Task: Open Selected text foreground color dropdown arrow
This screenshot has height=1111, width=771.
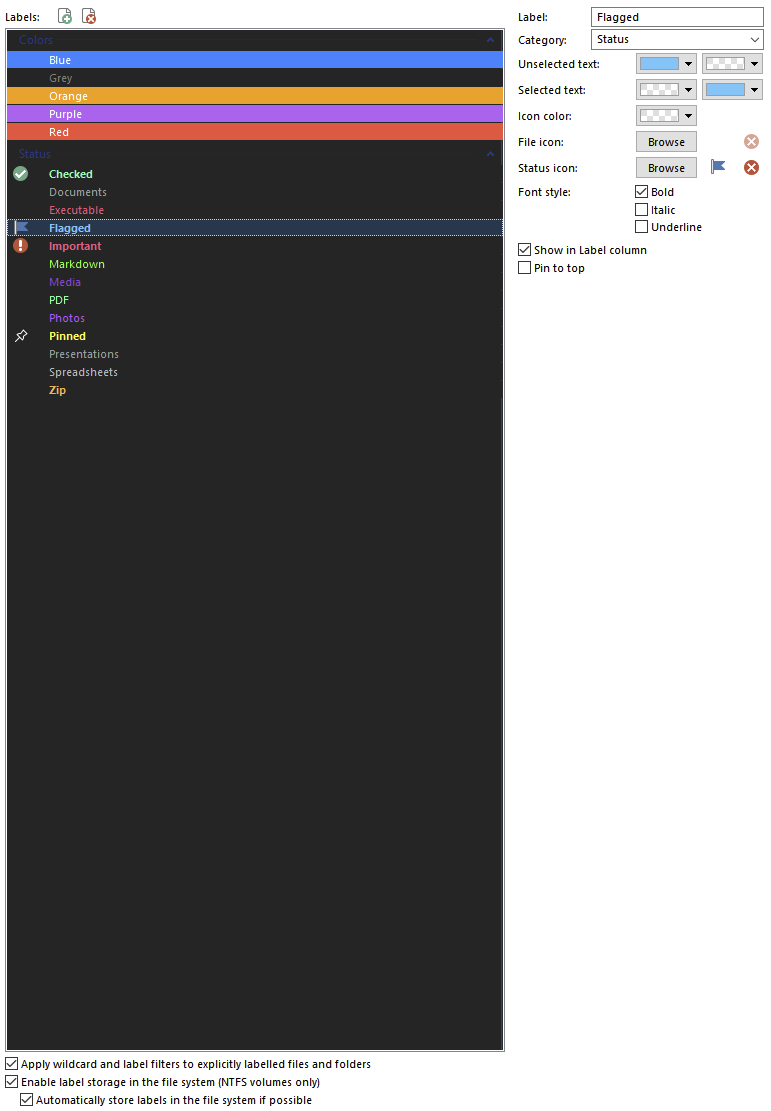Action: (688, 90)
